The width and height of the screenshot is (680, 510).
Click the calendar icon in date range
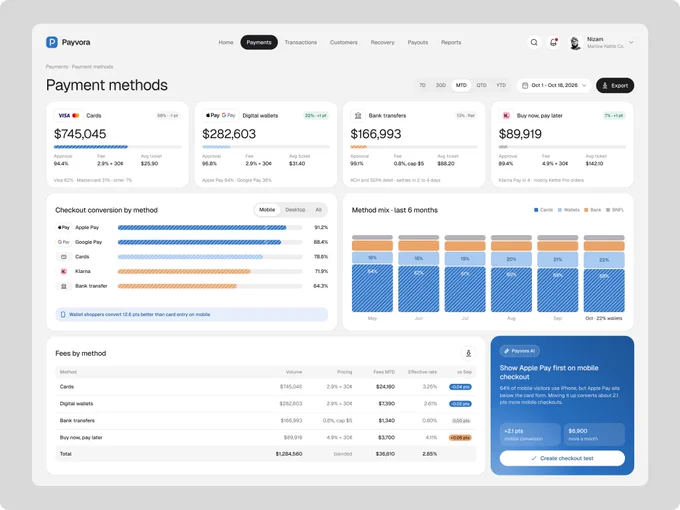(525, 85)
